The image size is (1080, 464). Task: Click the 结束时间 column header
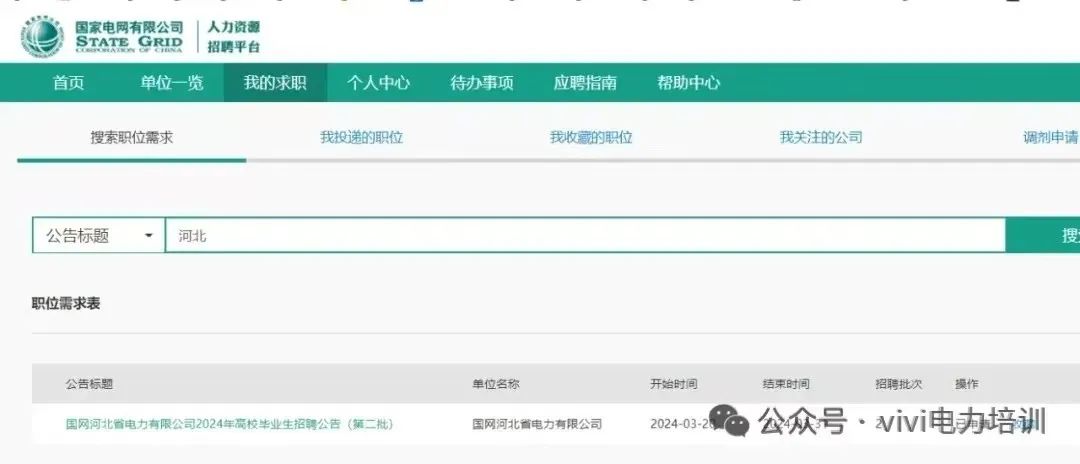pos(786,384)
